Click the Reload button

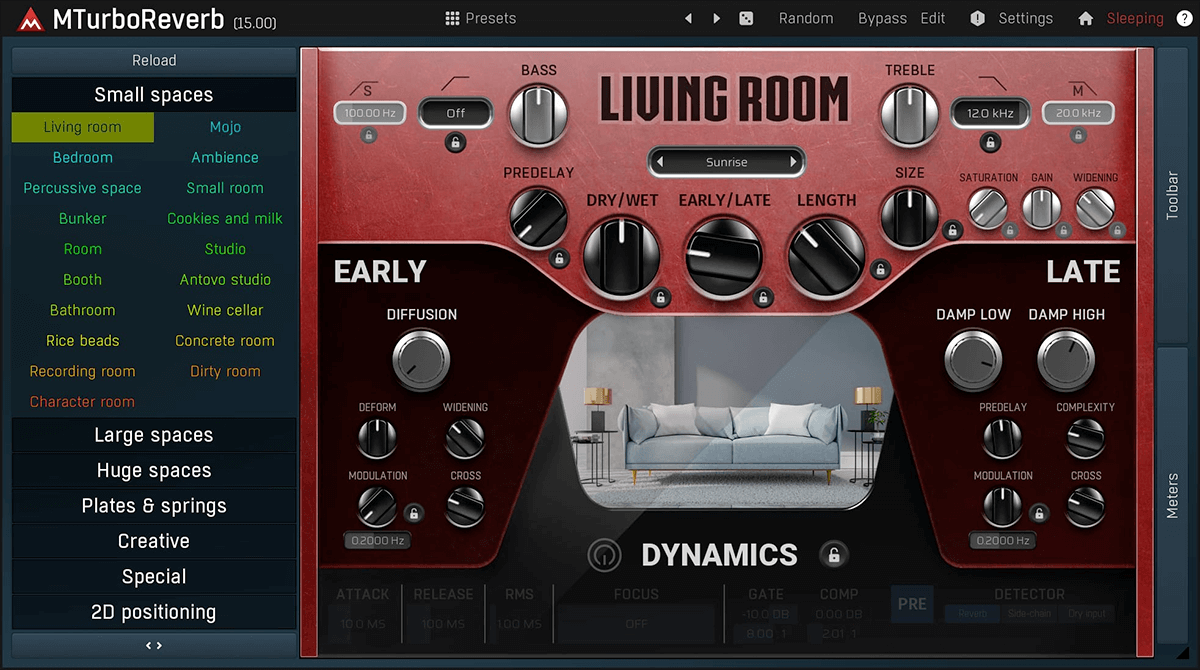153,60
